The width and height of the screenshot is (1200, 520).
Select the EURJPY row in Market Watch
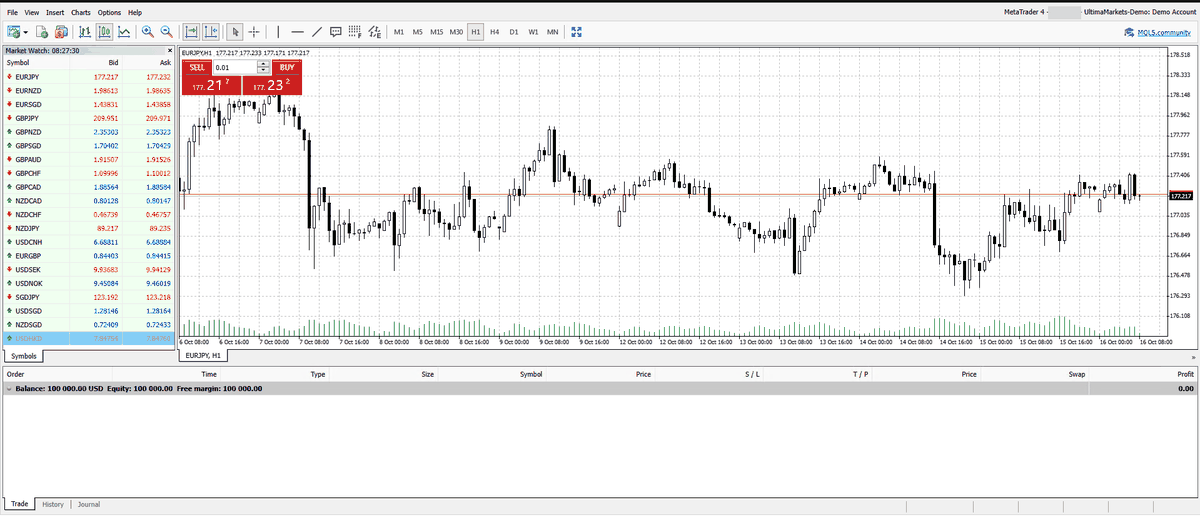click(88, 76)
